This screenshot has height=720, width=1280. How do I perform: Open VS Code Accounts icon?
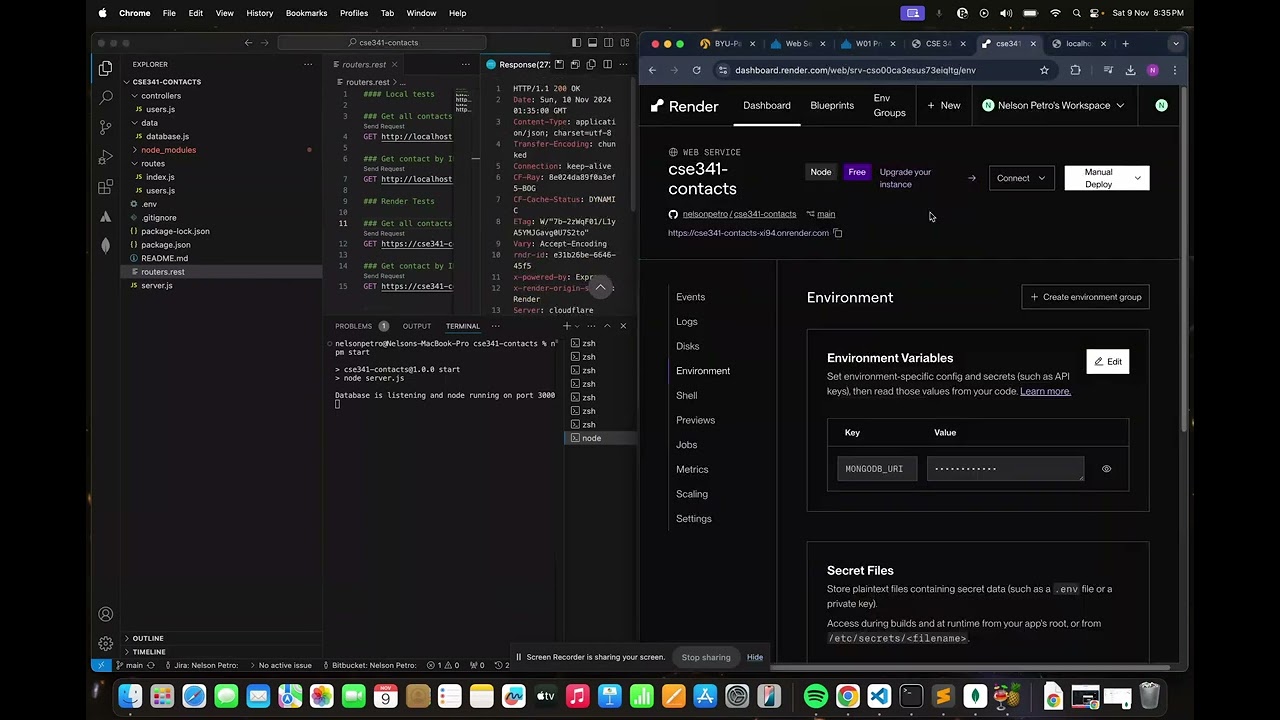106,614
